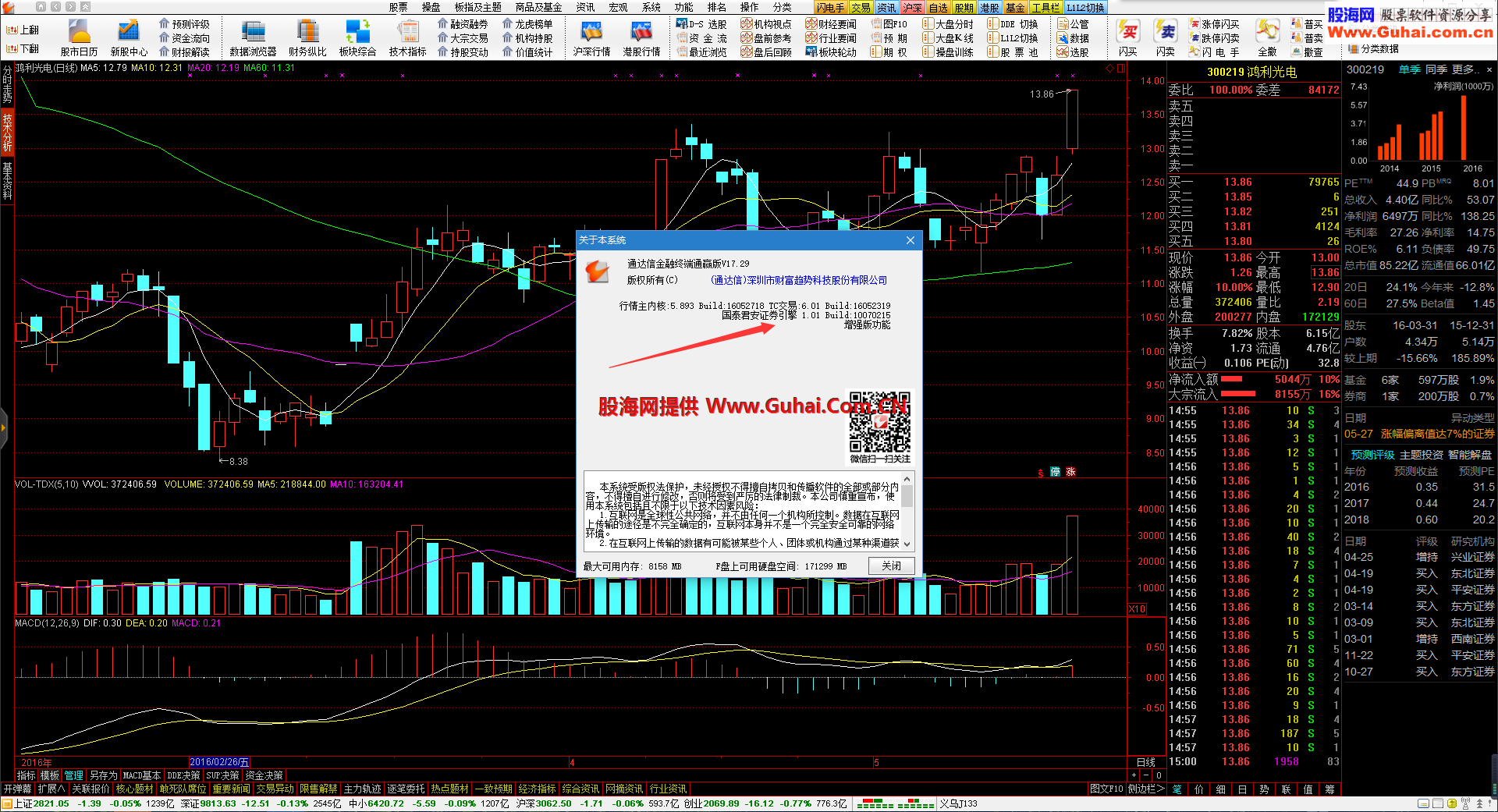This screenshot has width=1498, height=812.
Task: Launch the 数据浏览器 data browser icon
Action: (x=253, y=37)
